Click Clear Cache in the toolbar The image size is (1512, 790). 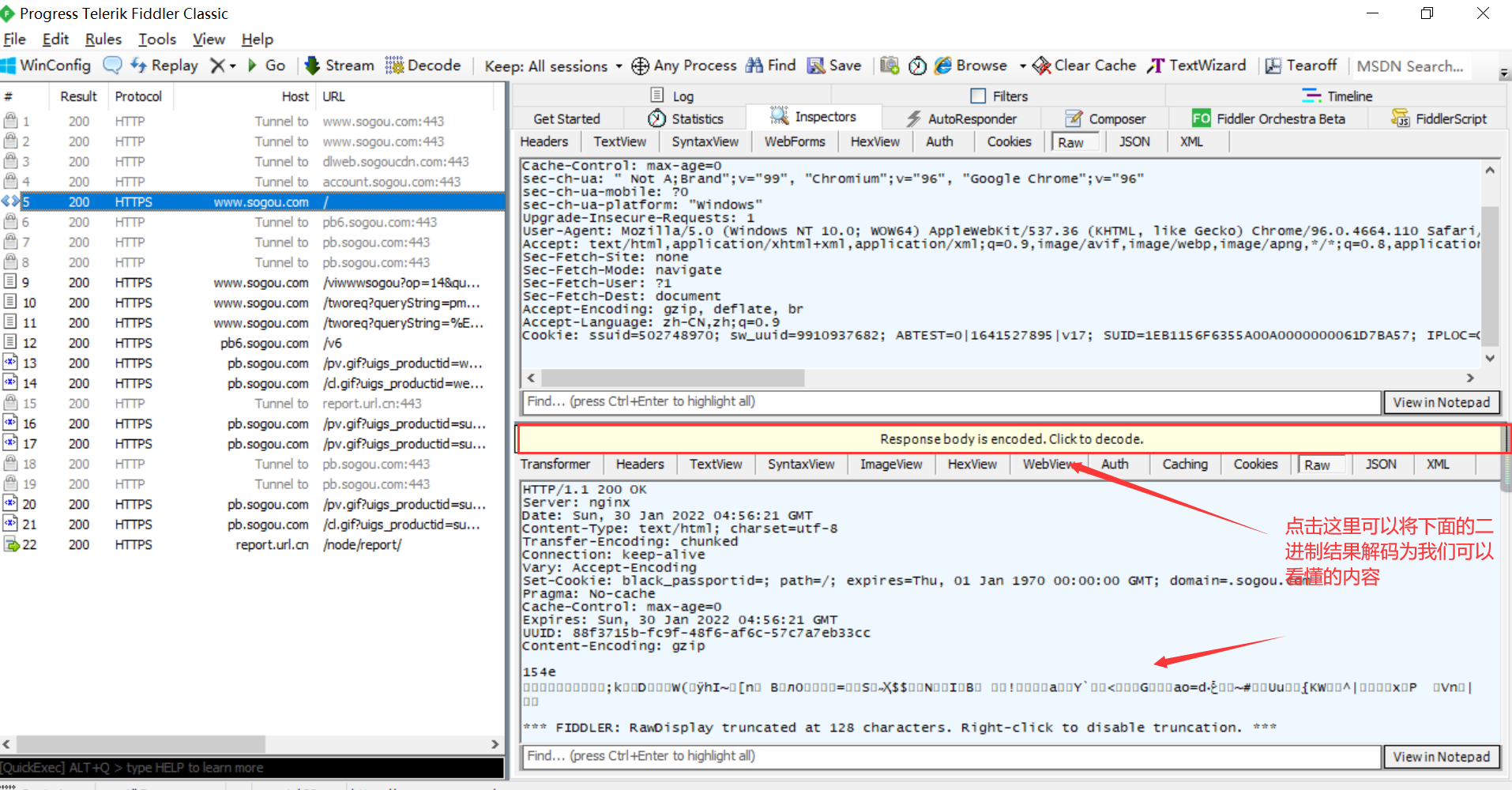(x=1085, y=66)
